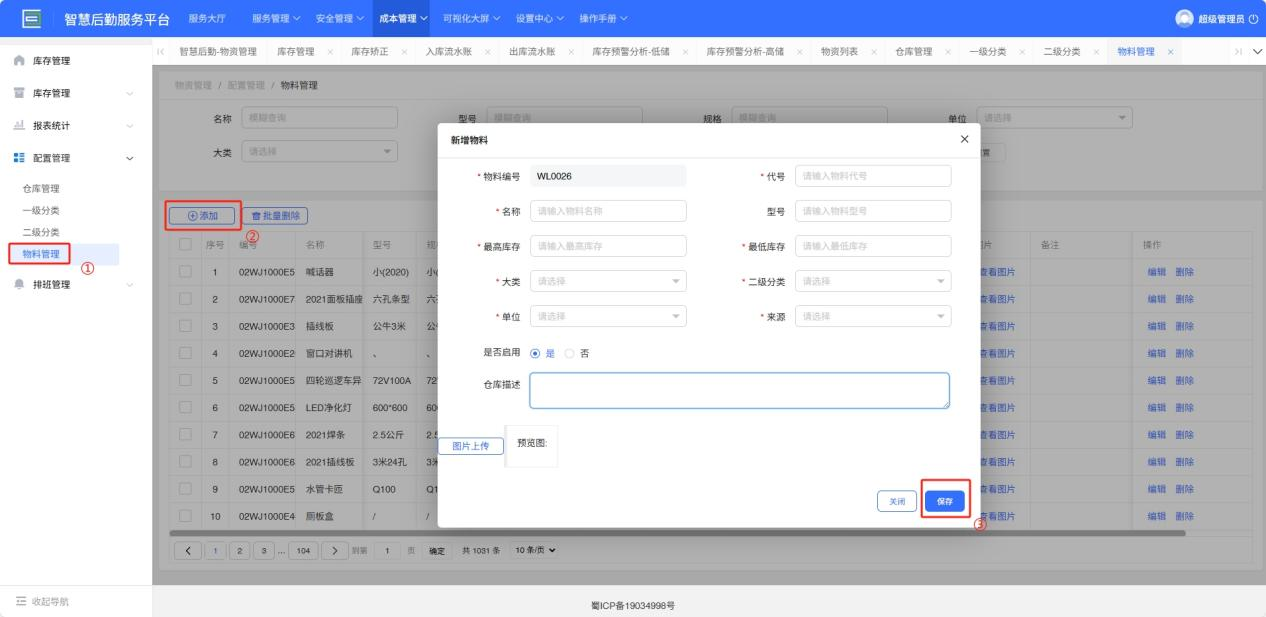Open the 来源 dropdown in the dialog

point(873,316)
